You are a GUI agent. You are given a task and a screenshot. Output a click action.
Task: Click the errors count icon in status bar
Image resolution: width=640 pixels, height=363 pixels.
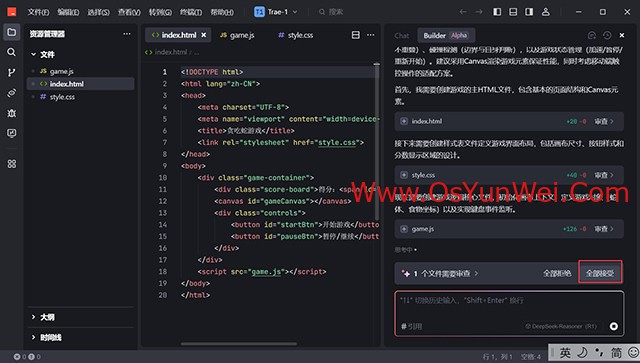coord(17,356)
